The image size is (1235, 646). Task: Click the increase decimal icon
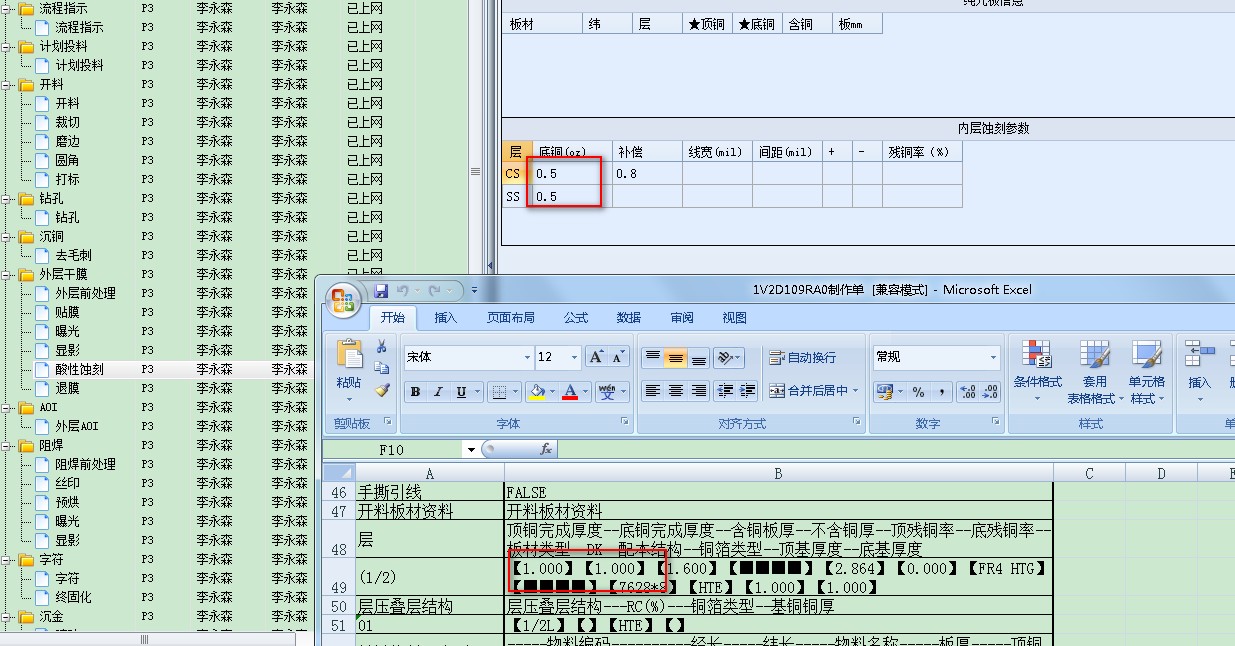[x=966, y=392]
